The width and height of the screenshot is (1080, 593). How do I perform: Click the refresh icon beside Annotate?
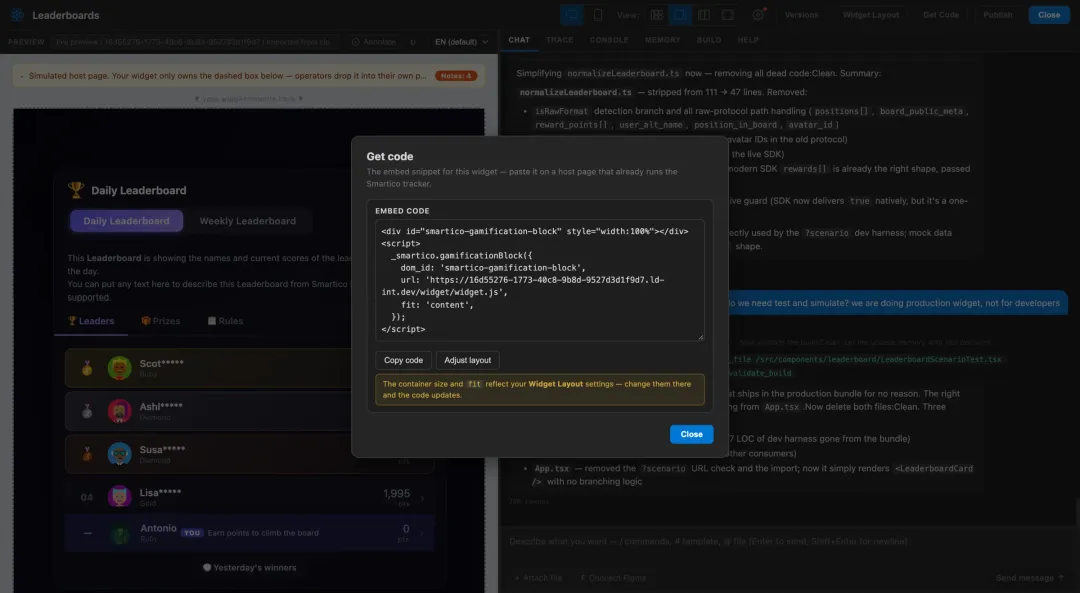pyautogui.click(x=413, y=42)
